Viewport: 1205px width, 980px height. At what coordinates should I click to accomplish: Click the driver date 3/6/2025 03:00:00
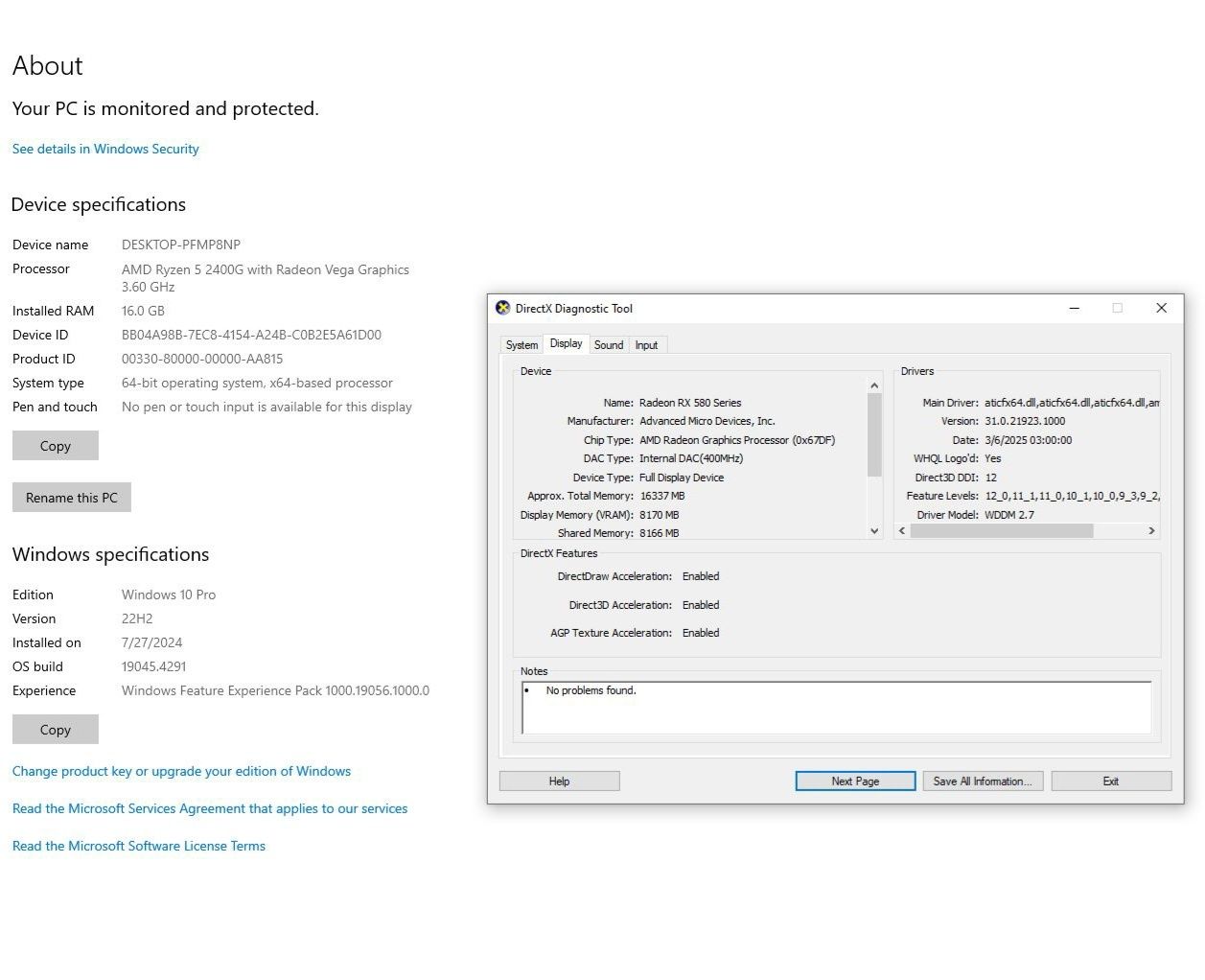point(1028,440)
